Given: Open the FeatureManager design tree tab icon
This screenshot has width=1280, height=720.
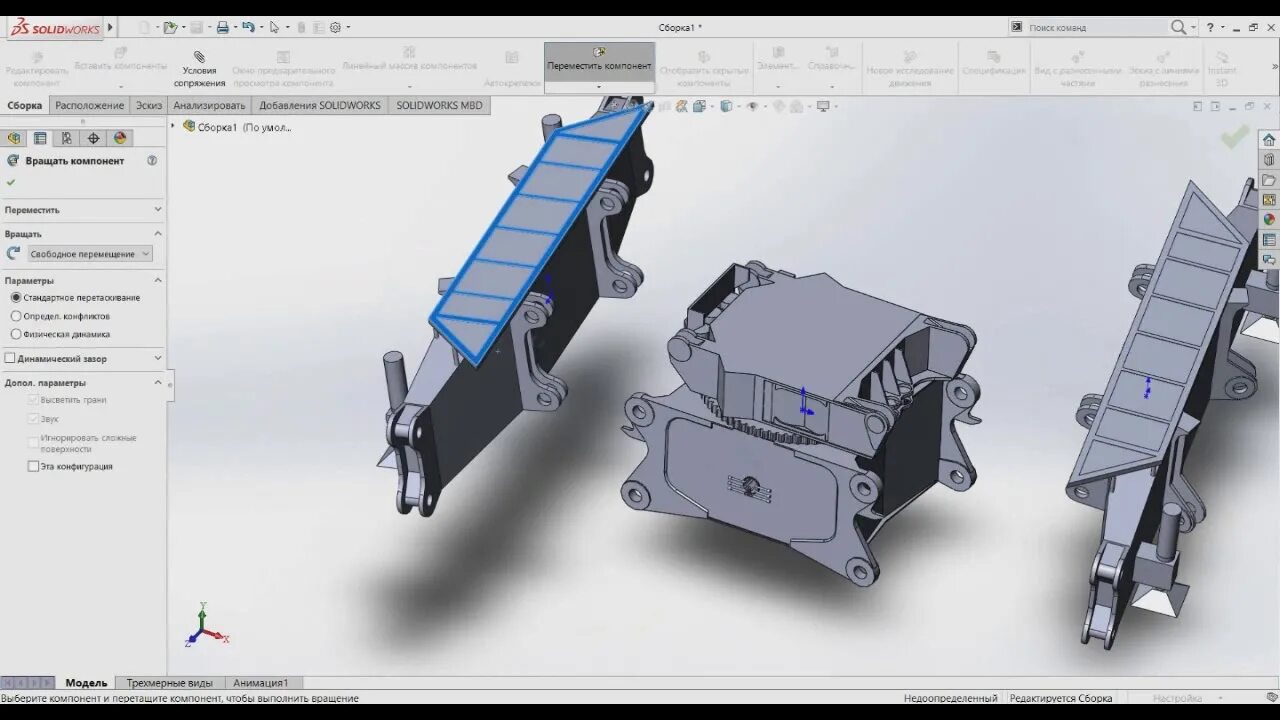Looking at the screenshot, I should click(x=14, y=138).
